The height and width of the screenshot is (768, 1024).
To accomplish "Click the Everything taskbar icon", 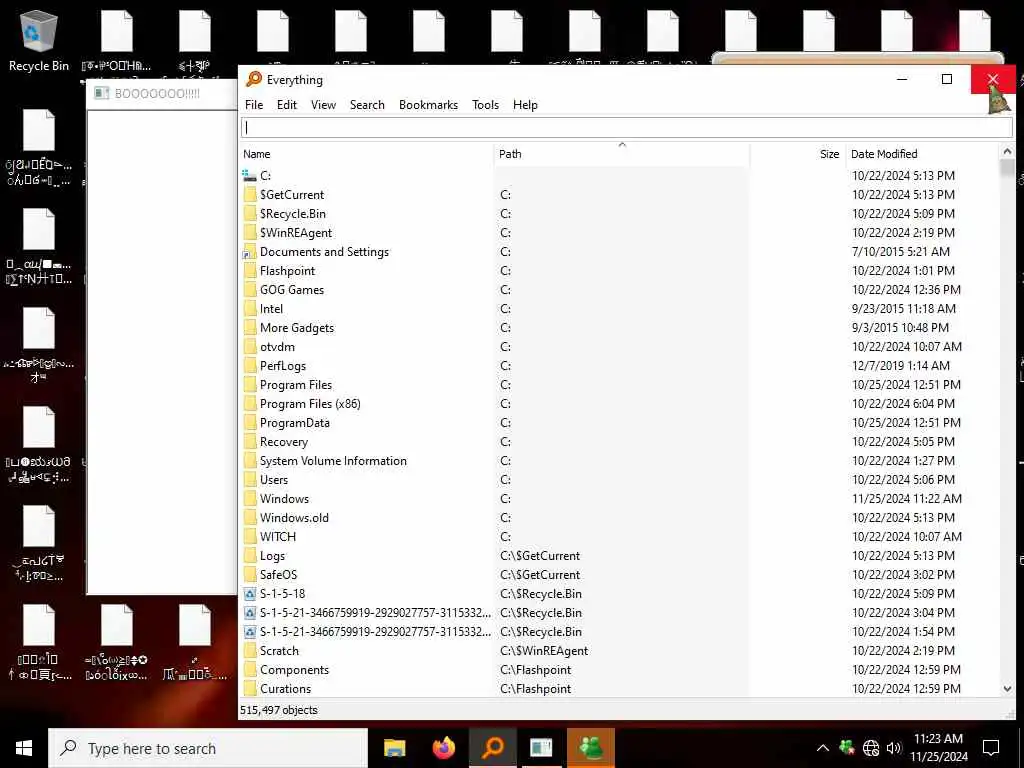I will tap(493, 748).
